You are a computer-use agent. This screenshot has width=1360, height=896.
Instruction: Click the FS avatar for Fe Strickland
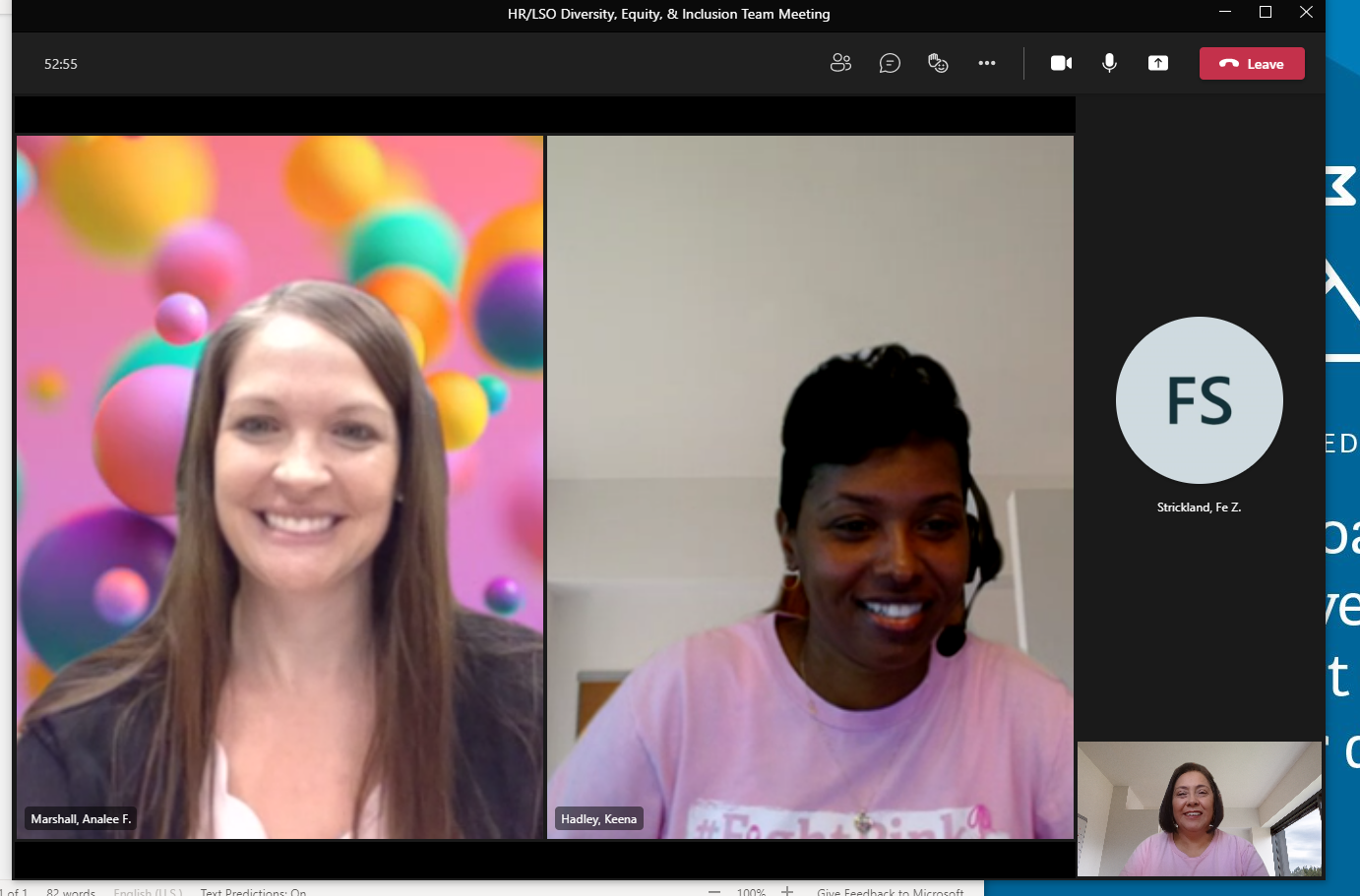pos(1199,400)
